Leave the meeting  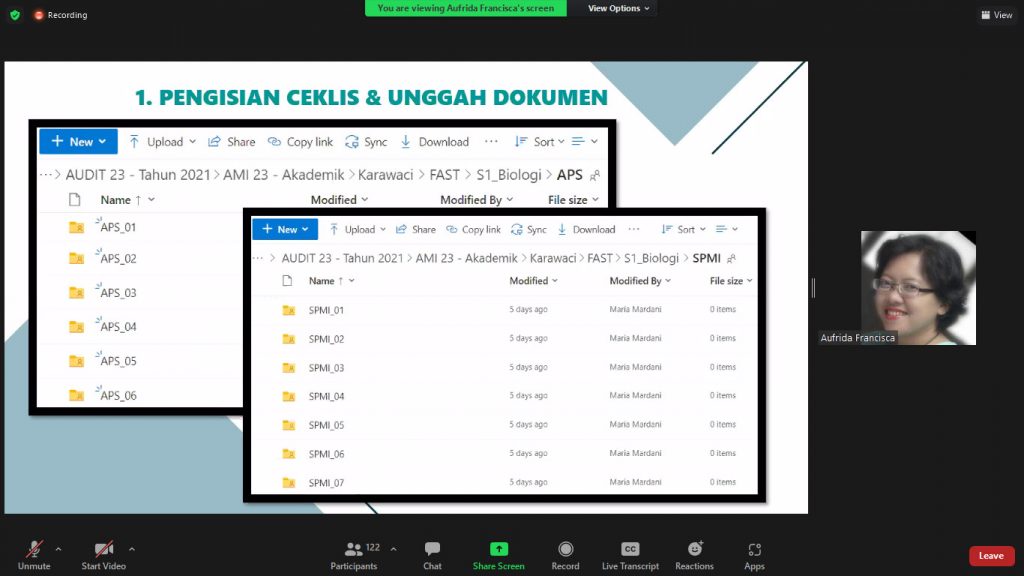pyautogui.click(x=991, y=556)
